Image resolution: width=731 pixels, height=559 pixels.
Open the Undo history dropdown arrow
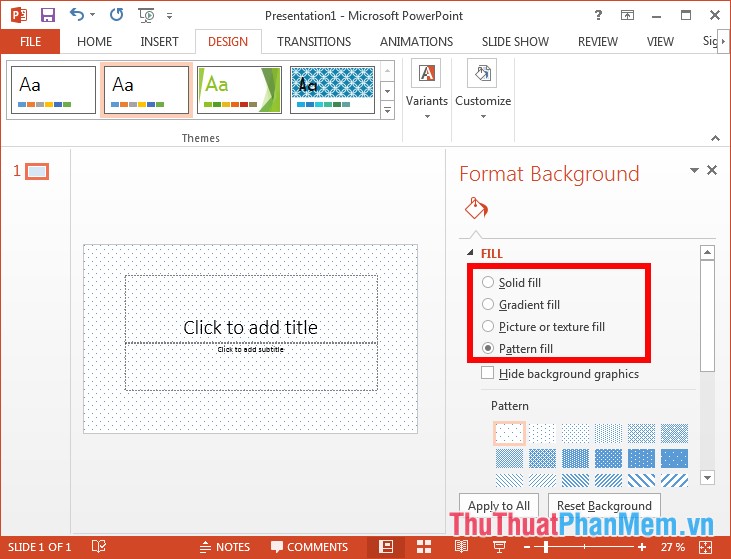click(92, 14)
